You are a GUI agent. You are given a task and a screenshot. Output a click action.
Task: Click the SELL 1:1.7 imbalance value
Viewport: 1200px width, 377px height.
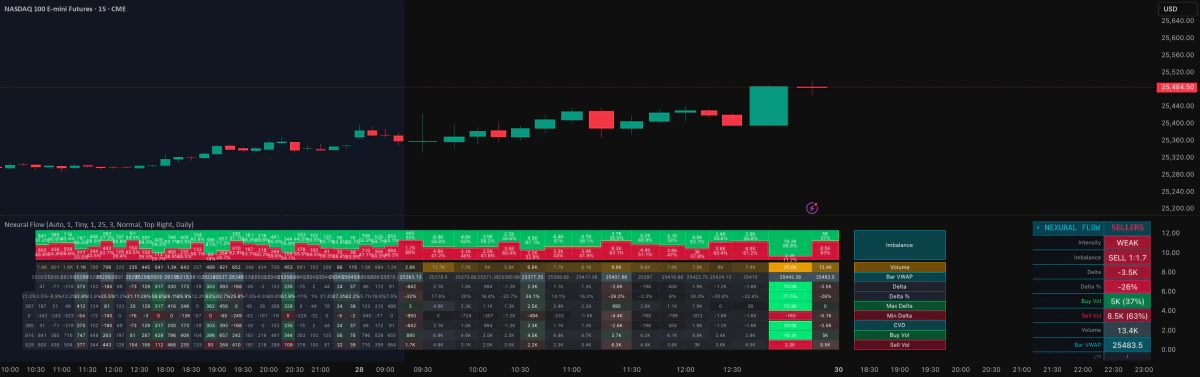click(1128, 257)
